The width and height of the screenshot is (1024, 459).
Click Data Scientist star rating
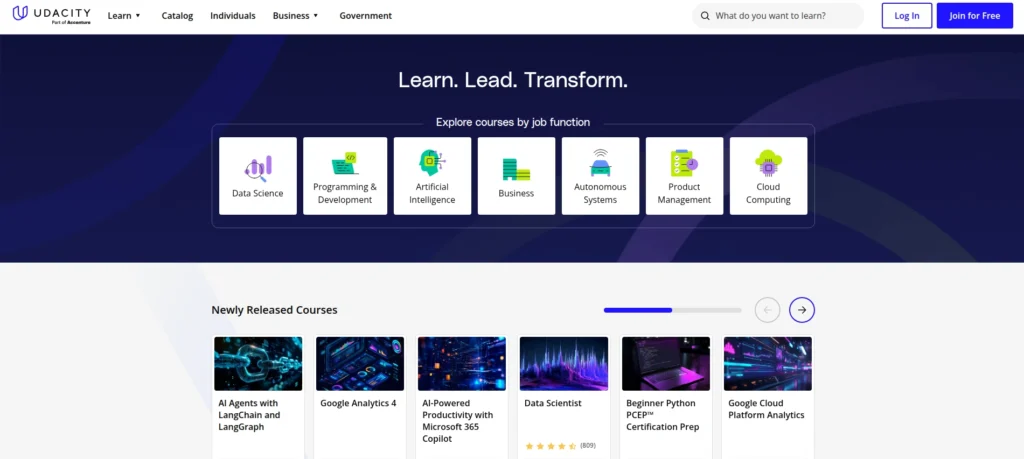pyautogui.click(x=551, y=447)
